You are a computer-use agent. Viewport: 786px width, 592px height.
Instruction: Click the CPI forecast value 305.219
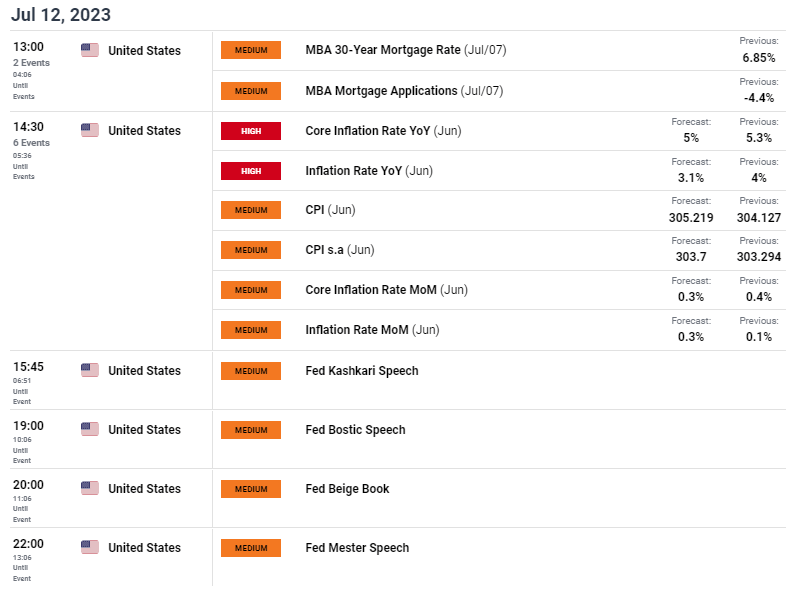(x=691, y=218)
